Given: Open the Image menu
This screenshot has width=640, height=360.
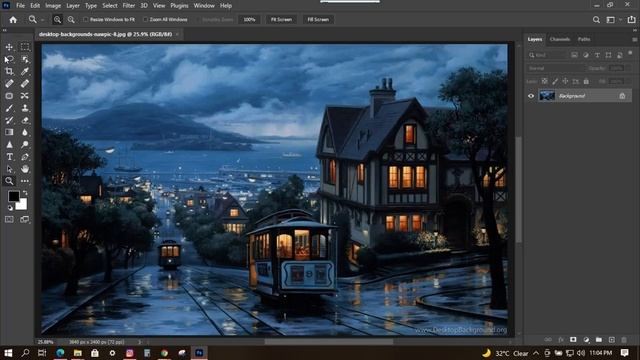Looking at the screenshot, I should [x=53, y=6].
